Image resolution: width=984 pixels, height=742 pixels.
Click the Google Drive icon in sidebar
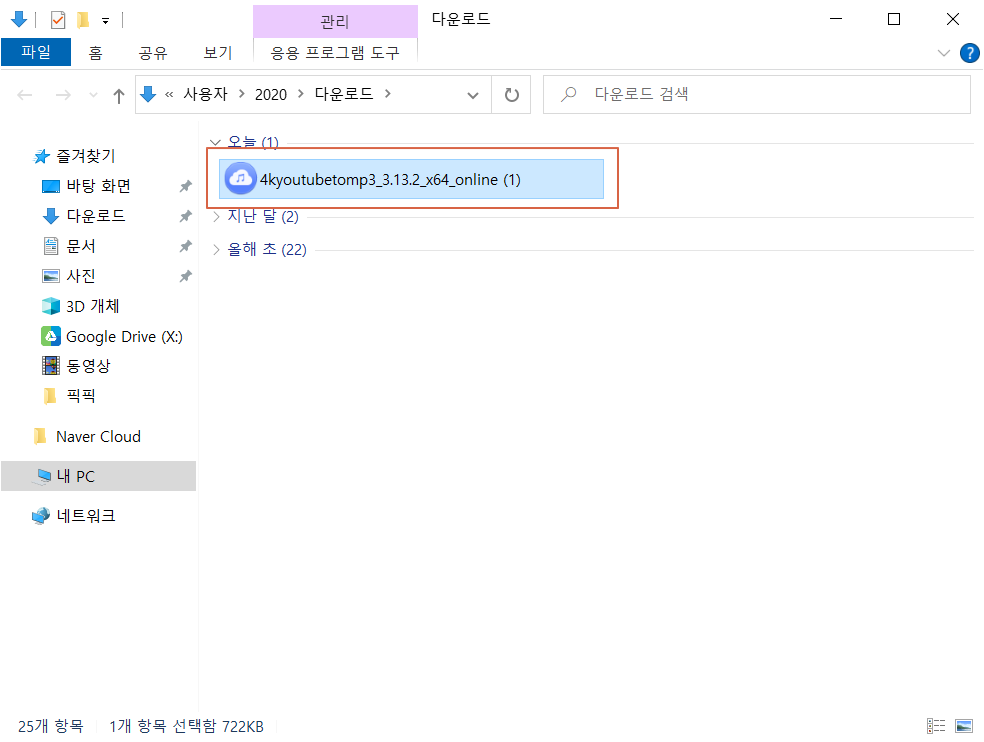[51, 336]
